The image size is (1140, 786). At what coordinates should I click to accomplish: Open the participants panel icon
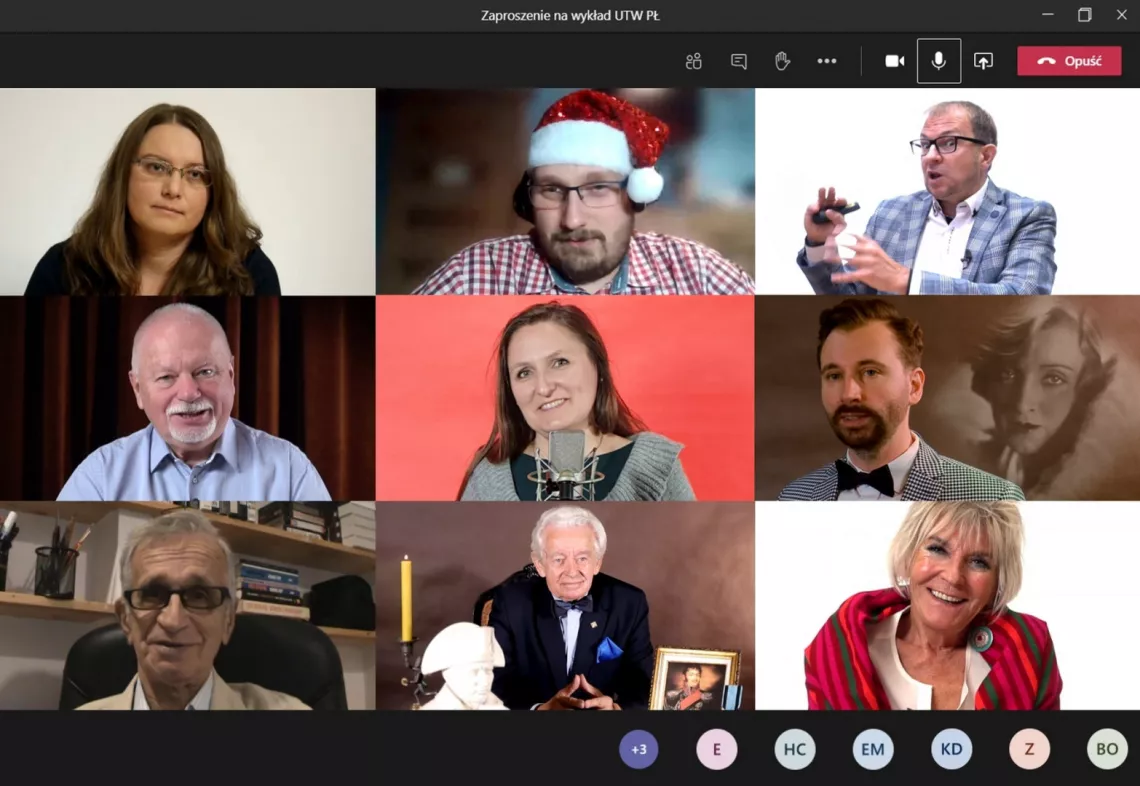point(693,61)
